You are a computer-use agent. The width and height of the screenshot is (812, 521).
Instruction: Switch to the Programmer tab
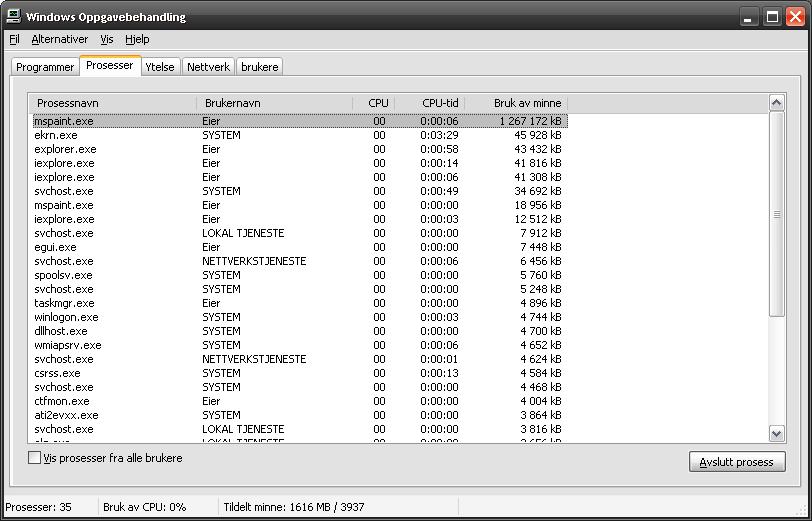tap(45, 67)
